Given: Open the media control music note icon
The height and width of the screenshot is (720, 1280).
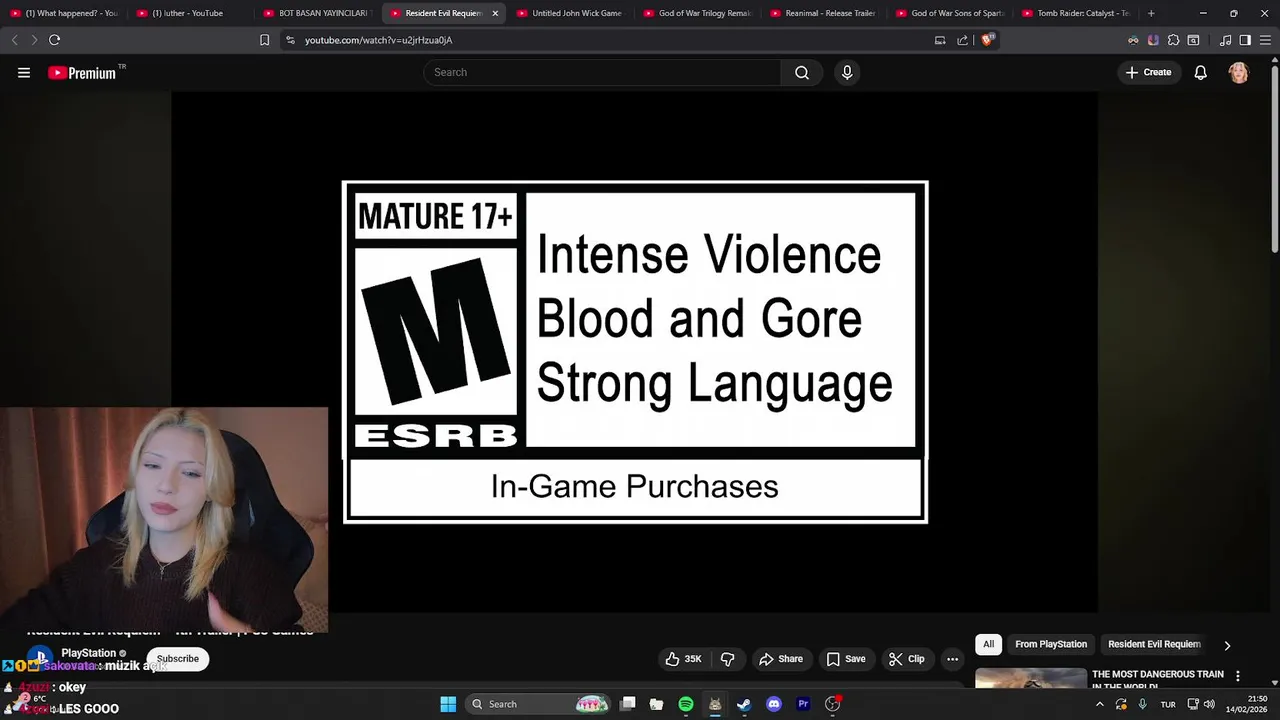Looking at the screenshot, I should pyautogui.click(x=1225, y=40).
